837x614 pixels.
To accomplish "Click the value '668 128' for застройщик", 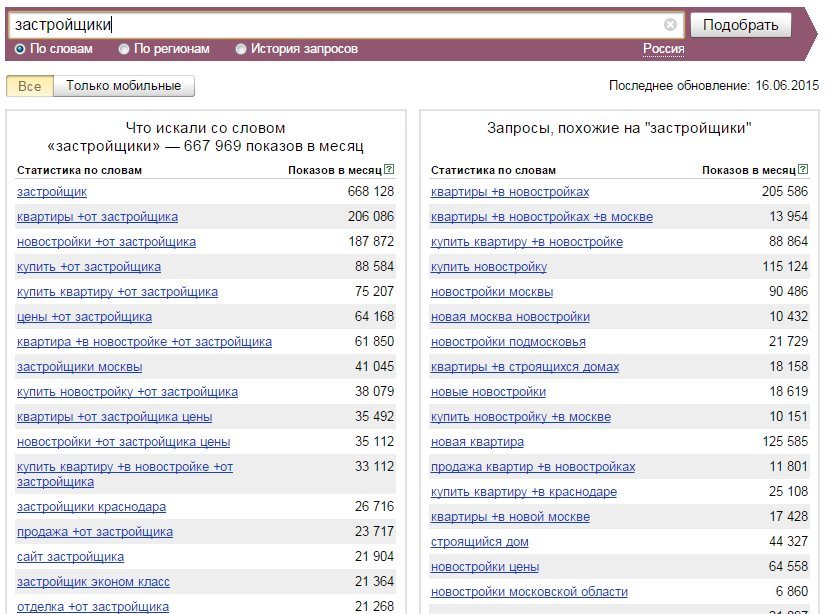I will [x=370, y=191].
